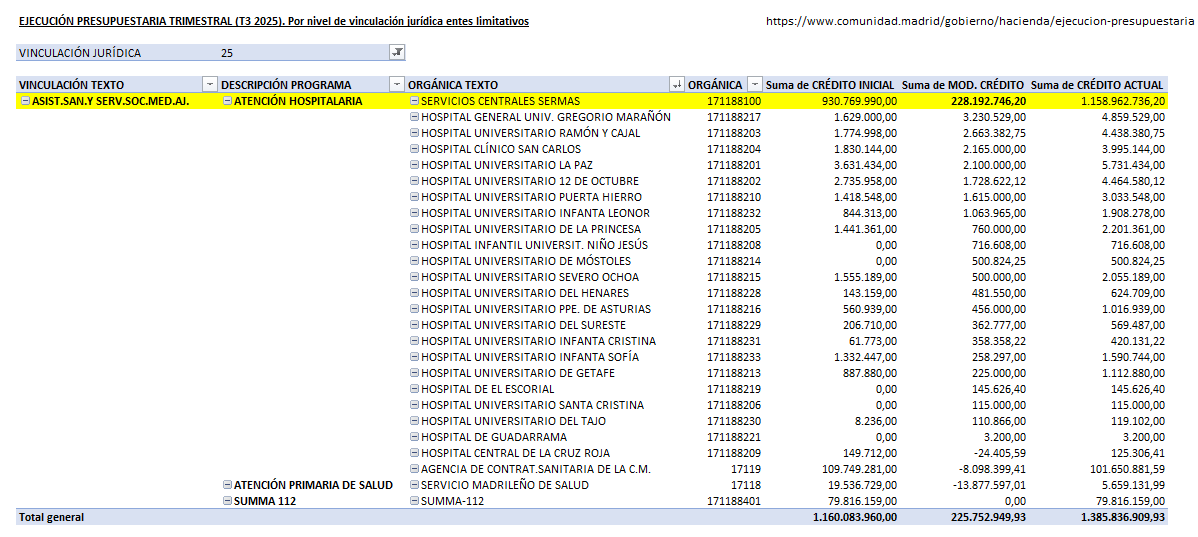The image size is (1198, 537).
Task: Select orgánica code 171188401 cell
Action: 733,501
